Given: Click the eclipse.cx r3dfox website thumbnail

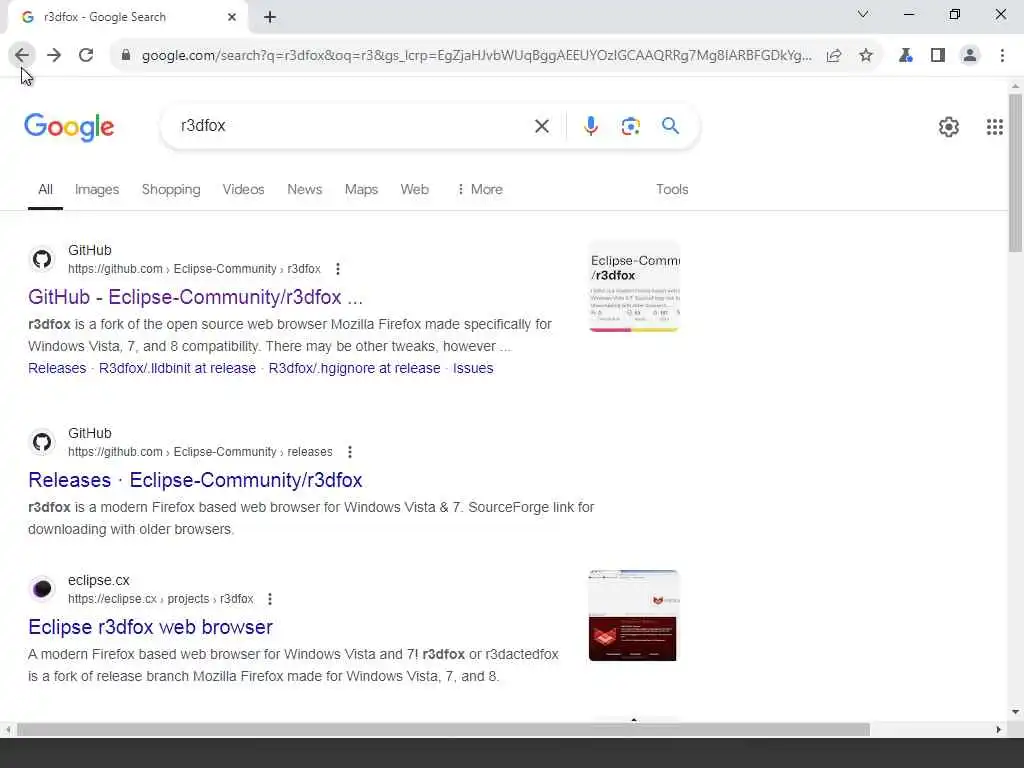Looking at the screenshot, I should point(633,615).
